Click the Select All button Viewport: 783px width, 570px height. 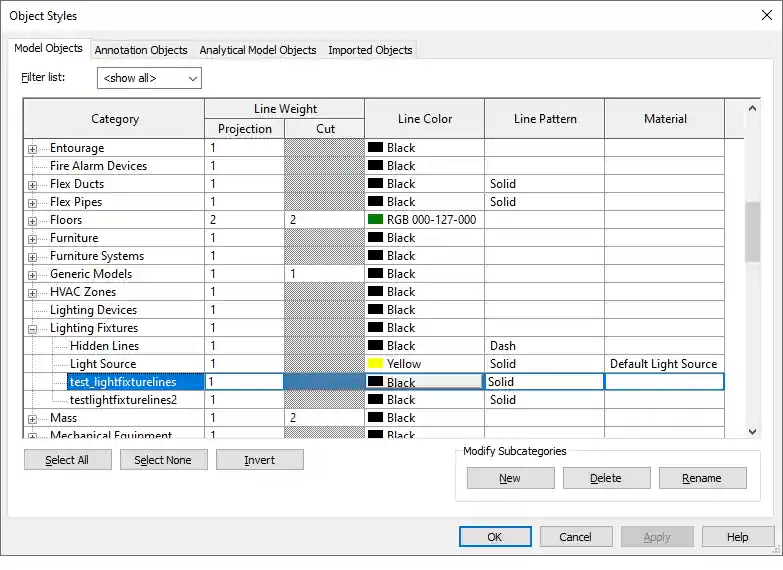(67, 460)
